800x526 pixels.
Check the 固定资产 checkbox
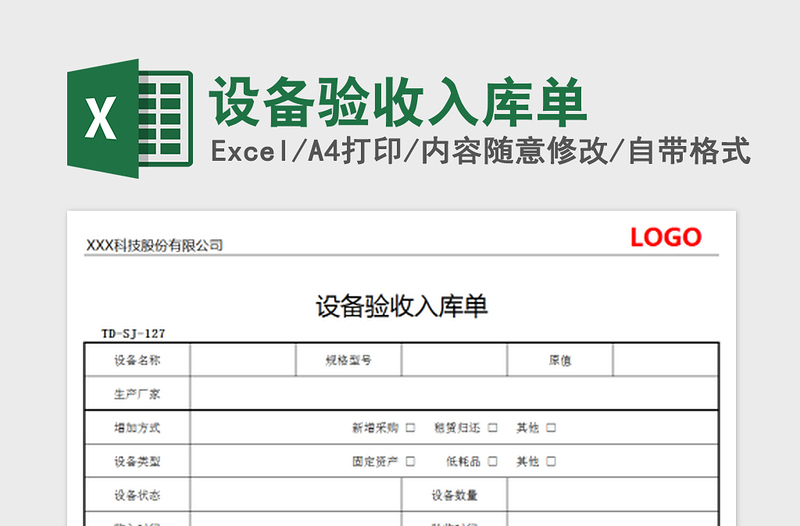(410, 461)
